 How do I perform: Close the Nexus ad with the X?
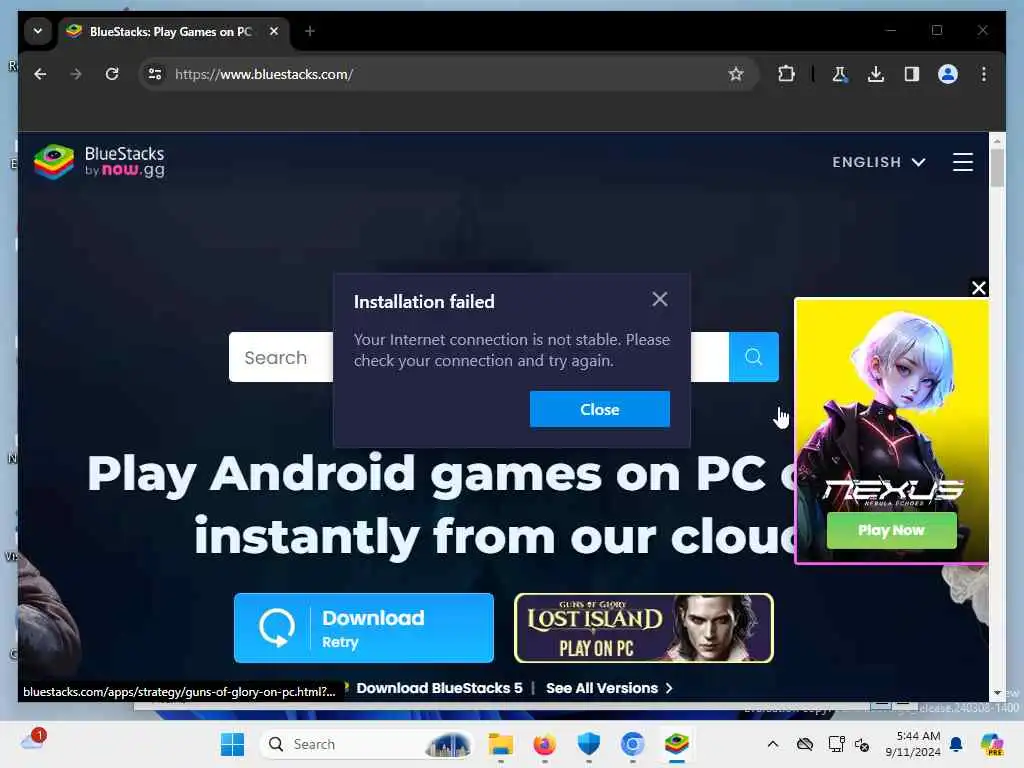click(978, 288)
